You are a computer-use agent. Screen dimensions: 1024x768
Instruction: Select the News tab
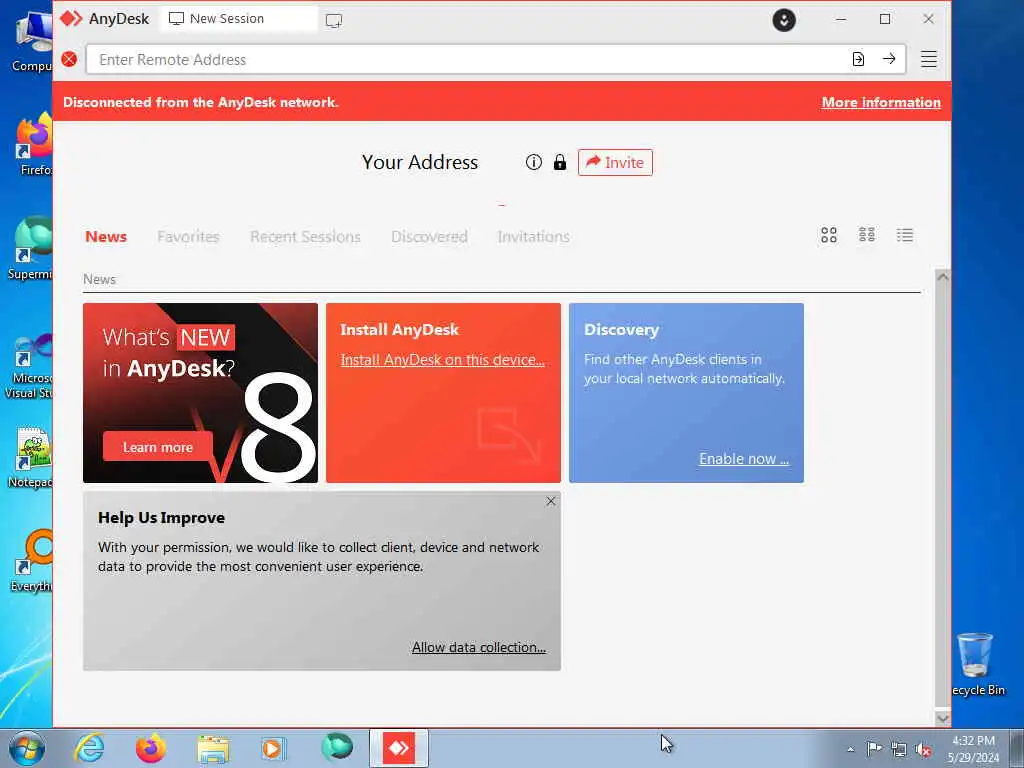pos(106,236)
